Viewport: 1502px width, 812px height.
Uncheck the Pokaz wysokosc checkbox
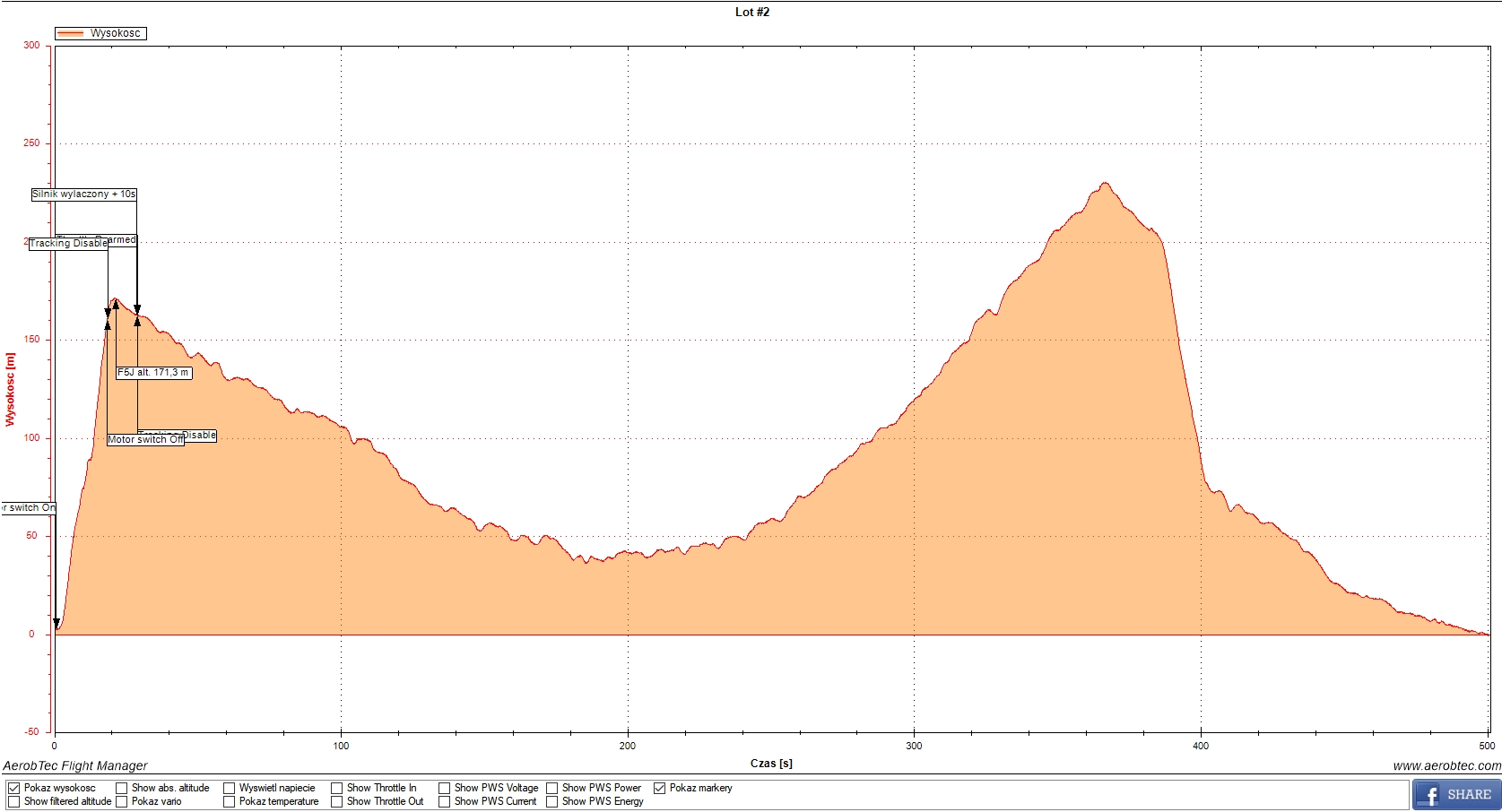14,789
